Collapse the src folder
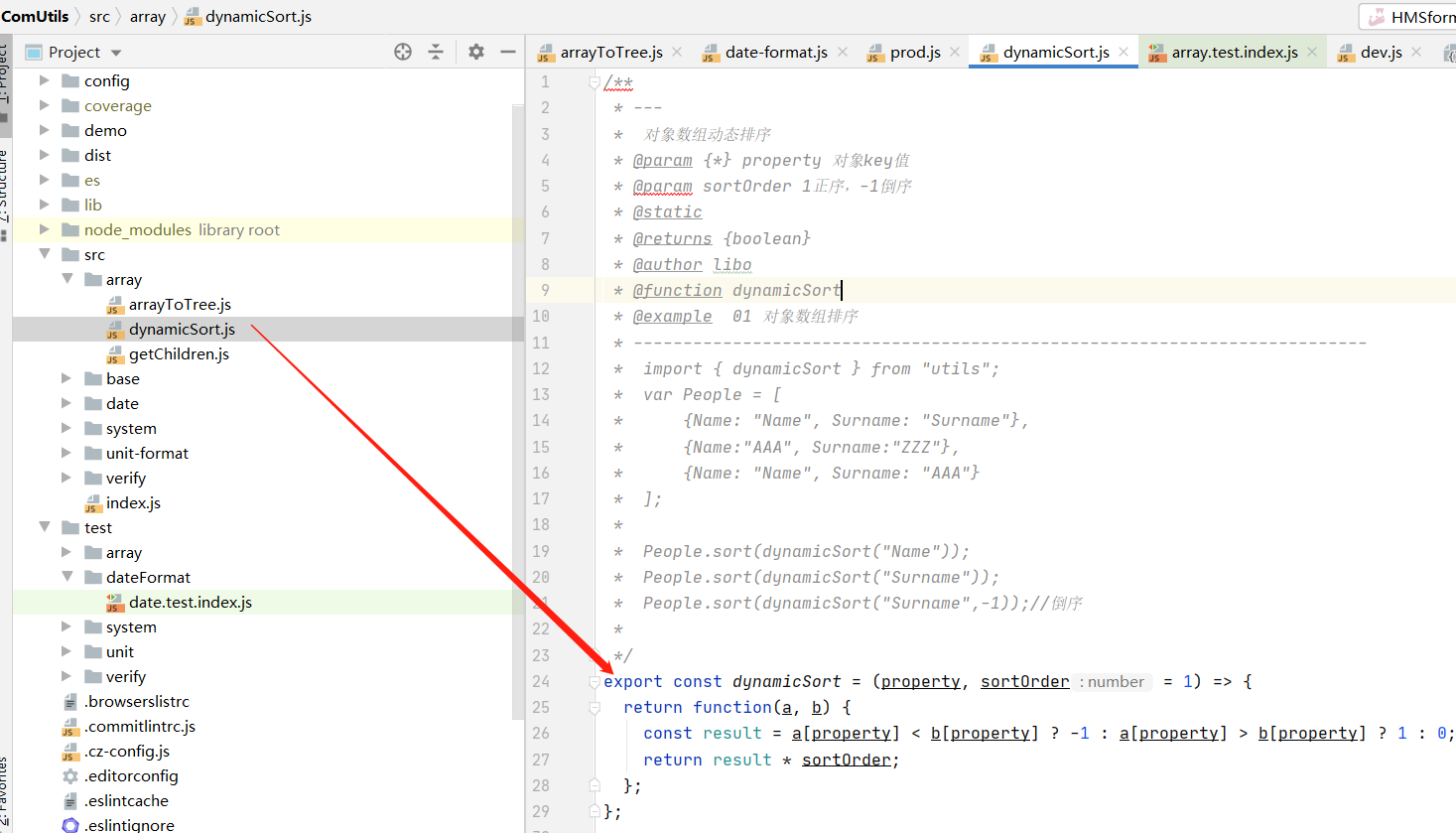This screenshot has width=1456, height=833. point(44,254)
